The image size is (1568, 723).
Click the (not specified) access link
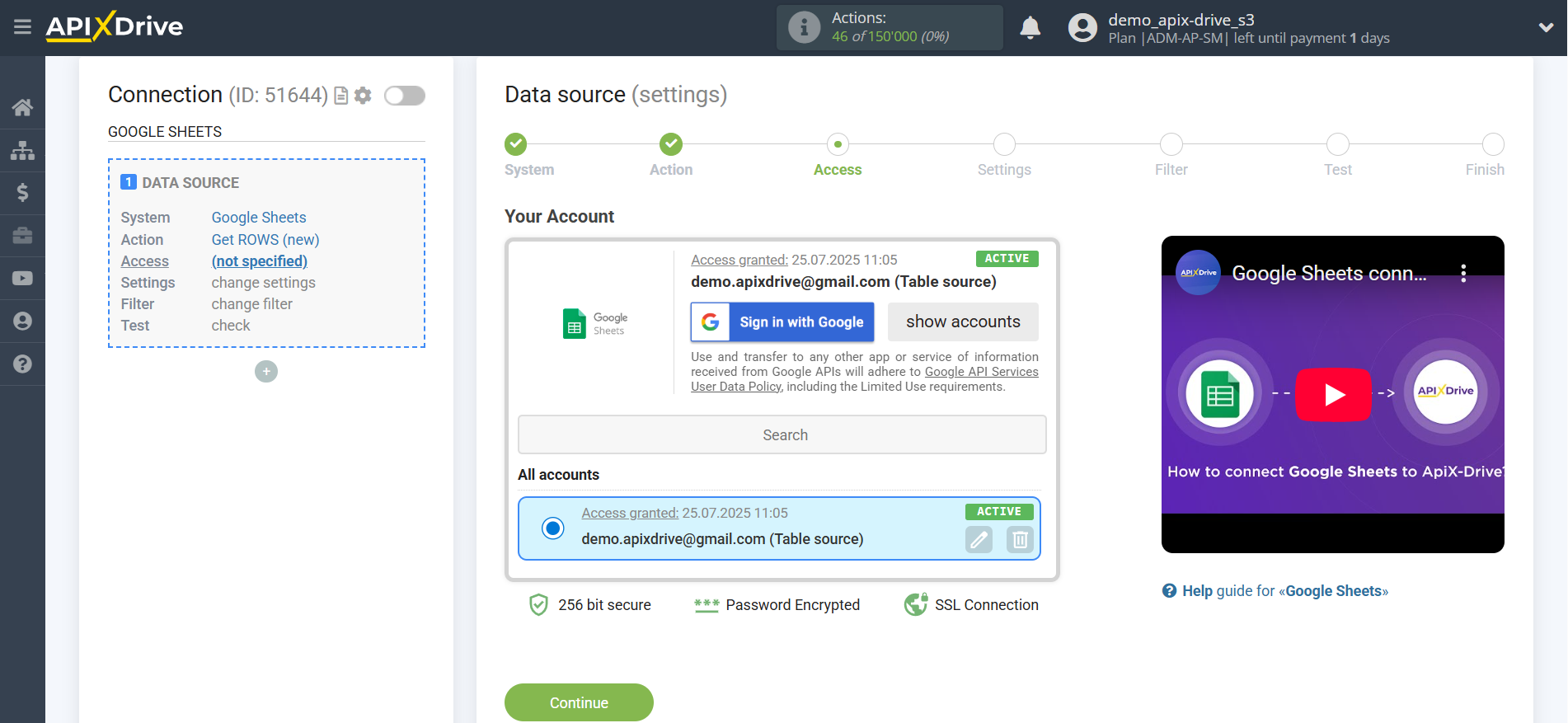(260, 261)
